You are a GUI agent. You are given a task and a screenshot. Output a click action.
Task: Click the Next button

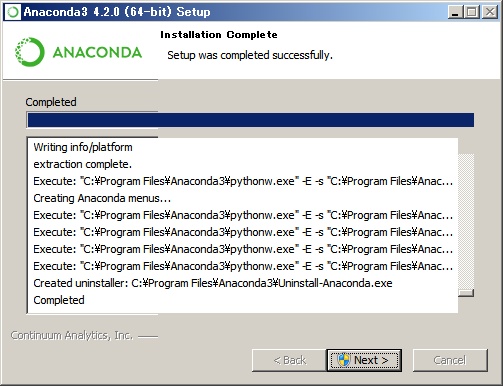pyautogui.click(x=364, y=360)
